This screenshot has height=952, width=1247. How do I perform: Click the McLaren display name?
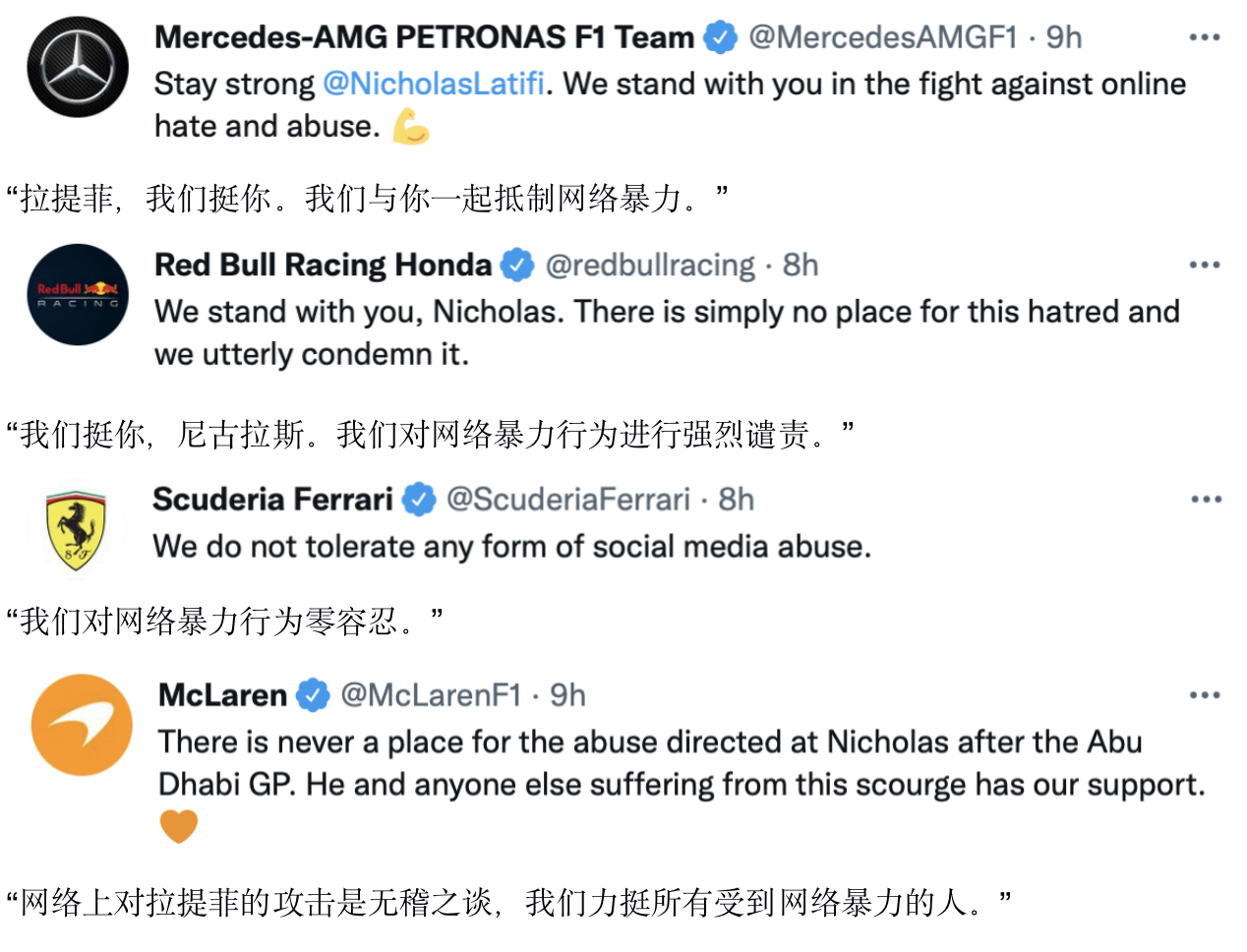tap(222, 695)
